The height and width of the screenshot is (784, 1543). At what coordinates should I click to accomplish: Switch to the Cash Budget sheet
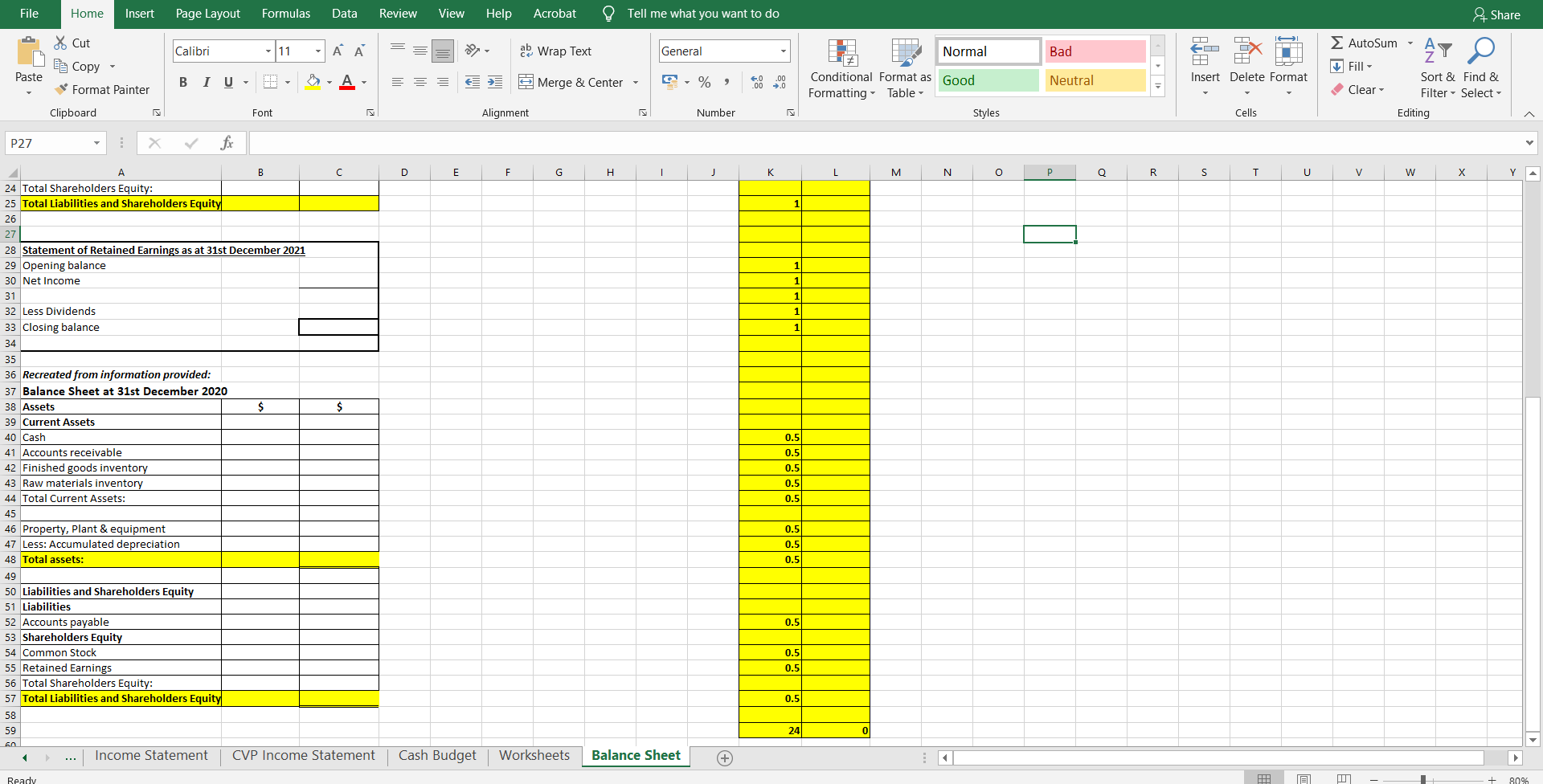click(437, 755)
